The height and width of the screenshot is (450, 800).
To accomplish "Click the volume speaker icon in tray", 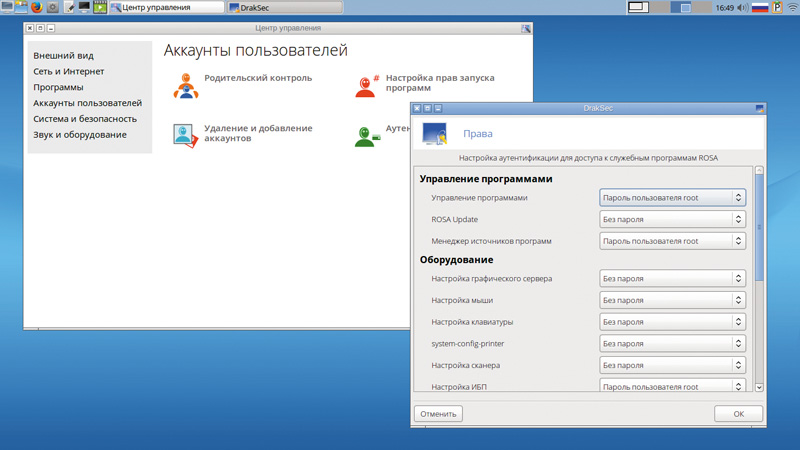I will (x=743, y=8).
